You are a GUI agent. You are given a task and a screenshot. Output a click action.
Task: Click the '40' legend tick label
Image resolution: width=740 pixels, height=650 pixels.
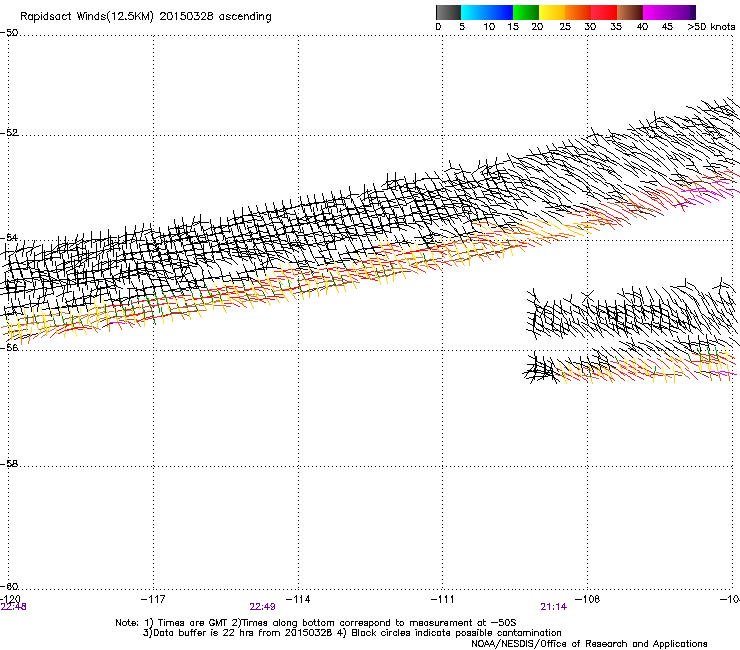click(642, 27)
